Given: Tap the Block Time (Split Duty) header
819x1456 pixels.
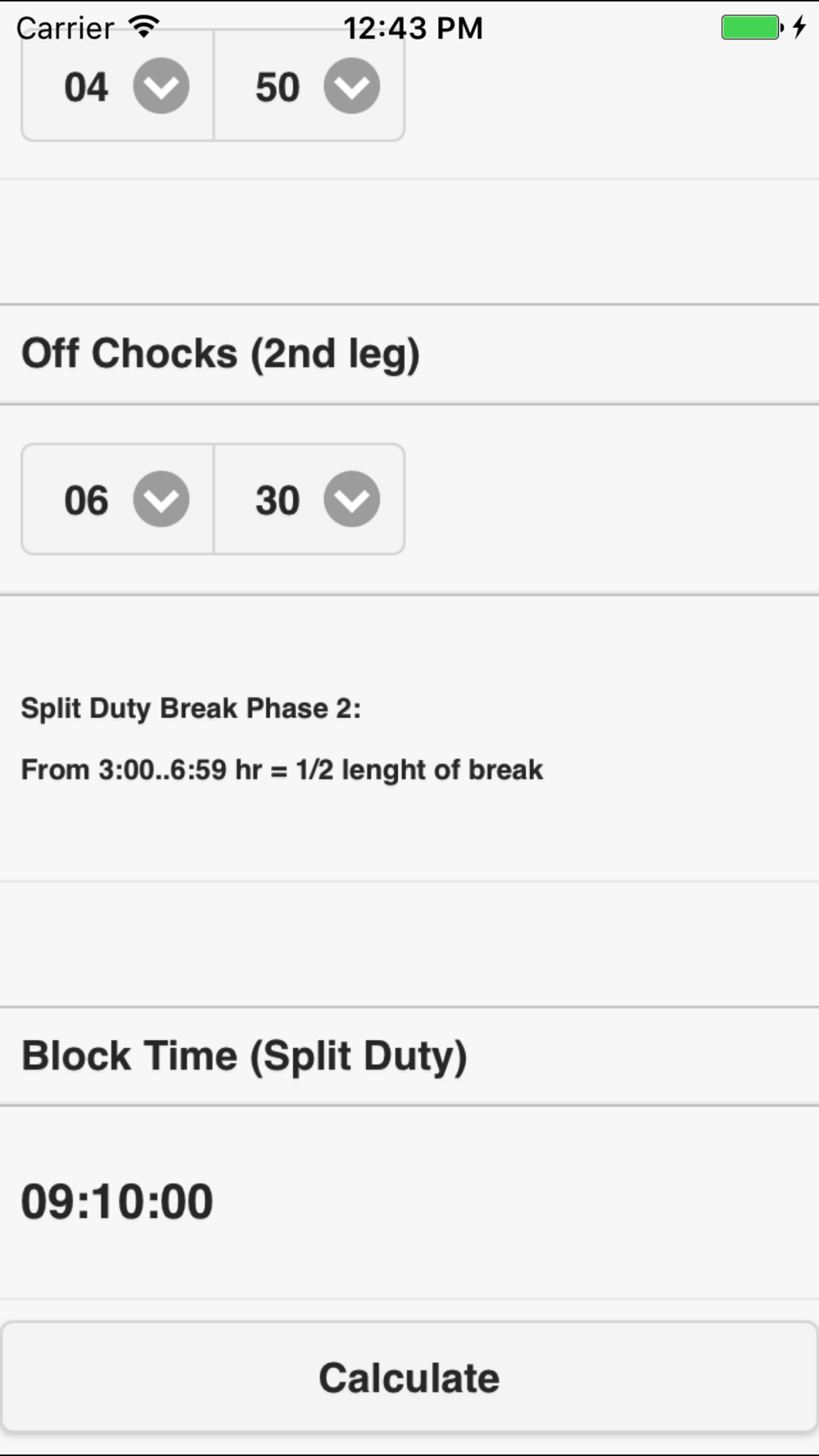Looking at the screenshot, I should point(244,1056).
